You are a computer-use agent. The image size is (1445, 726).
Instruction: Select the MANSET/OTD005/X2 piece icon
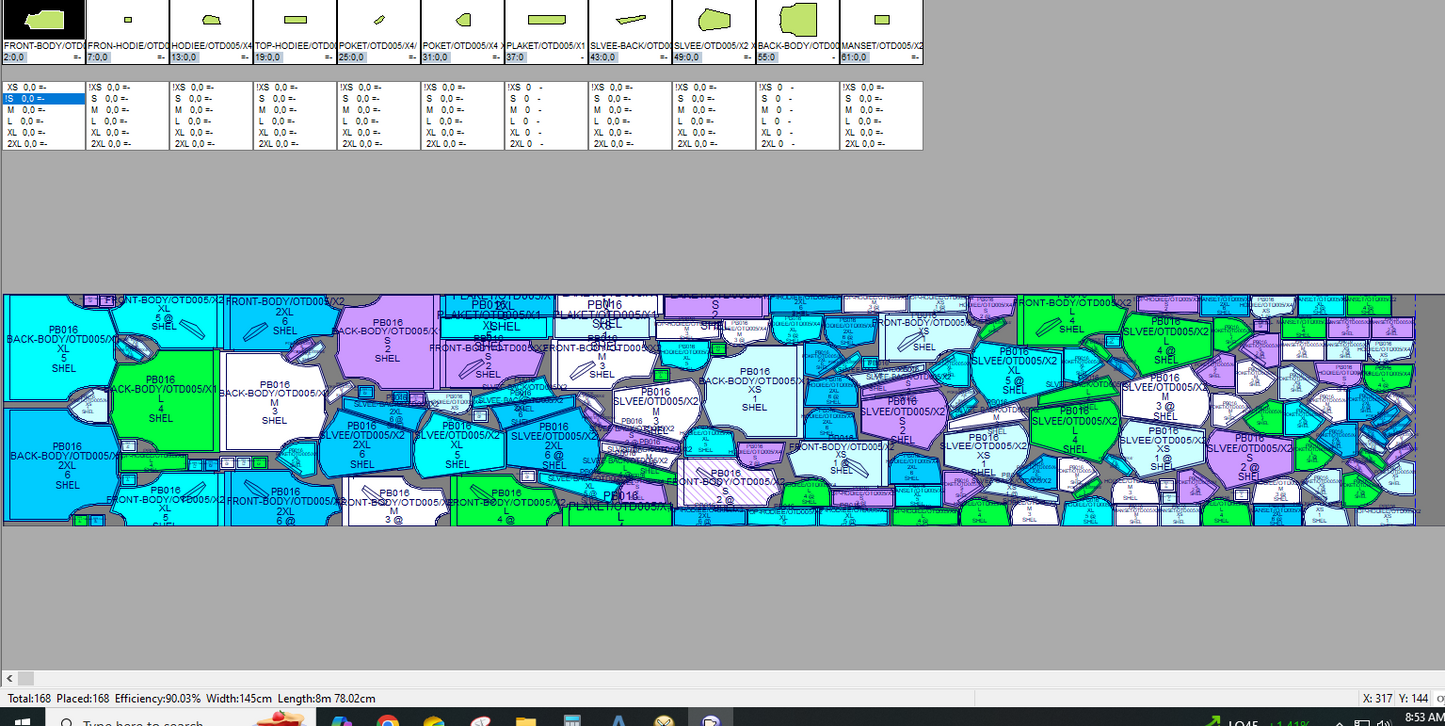pos(881,20)
